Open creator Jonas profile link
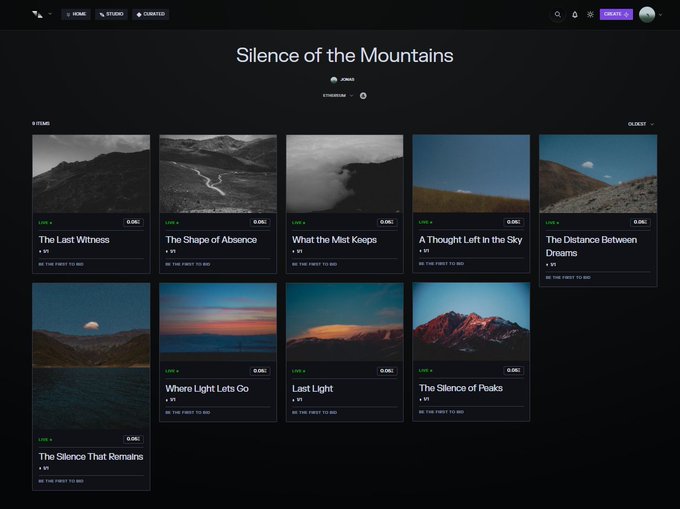Screen dimensions: 680x509 pos(343,80)
